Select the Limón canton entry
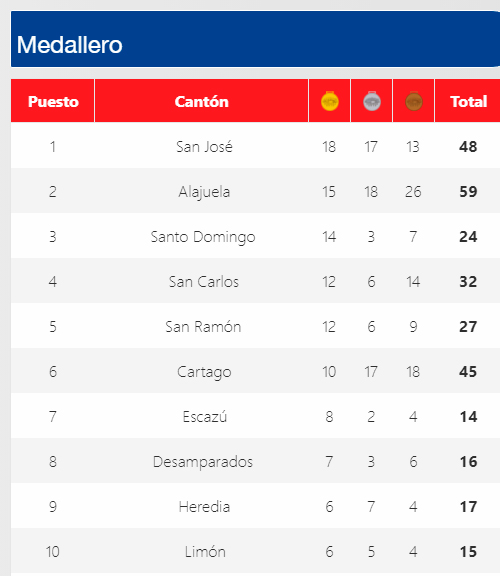Image resolution: width=500 pixels, height=576 pixels. [x=205, y=551]
